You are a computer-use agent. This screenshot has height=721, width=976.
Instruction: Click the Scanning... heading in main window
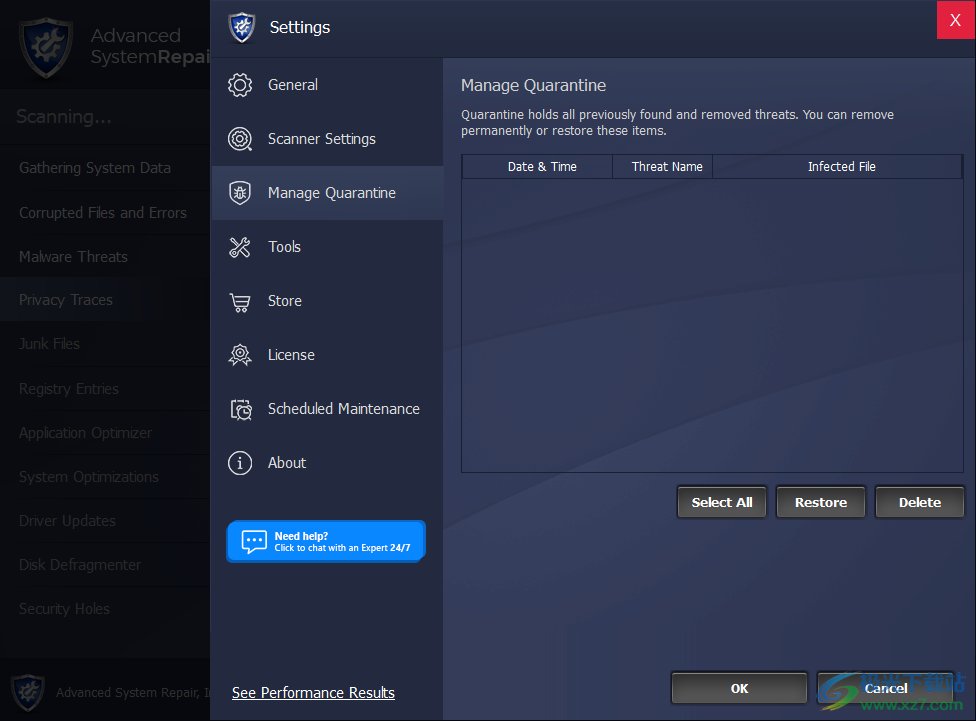pos(64,117)
